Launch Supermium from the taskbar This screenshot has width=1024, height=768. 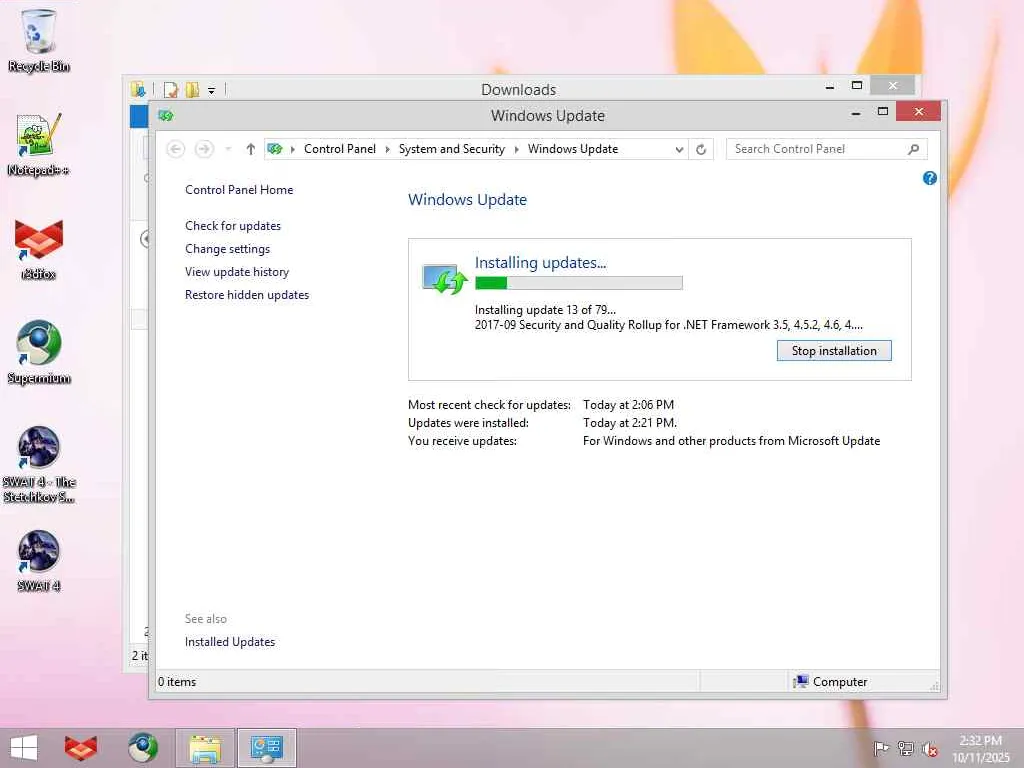[x=143, y=748]
